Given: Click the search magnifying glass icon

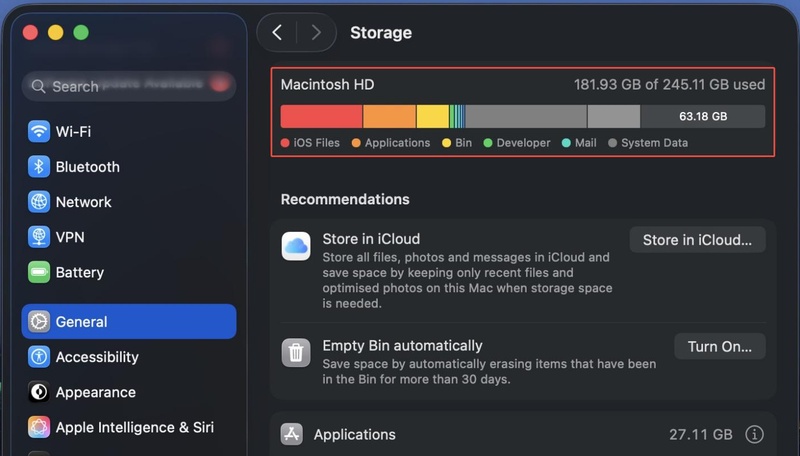Looking at the screenshot, I should pos(38,86).
